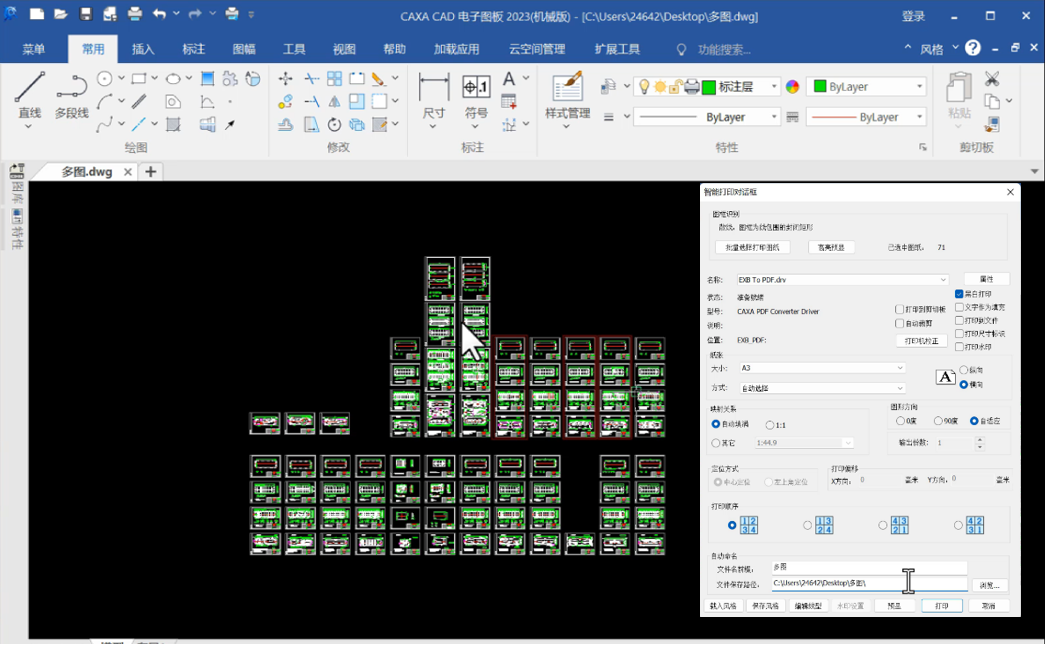The height and width of the screenshot is (645, 1045).
Task: Select the 90度 rotation radio button
Action: click(x=938, y=420)
